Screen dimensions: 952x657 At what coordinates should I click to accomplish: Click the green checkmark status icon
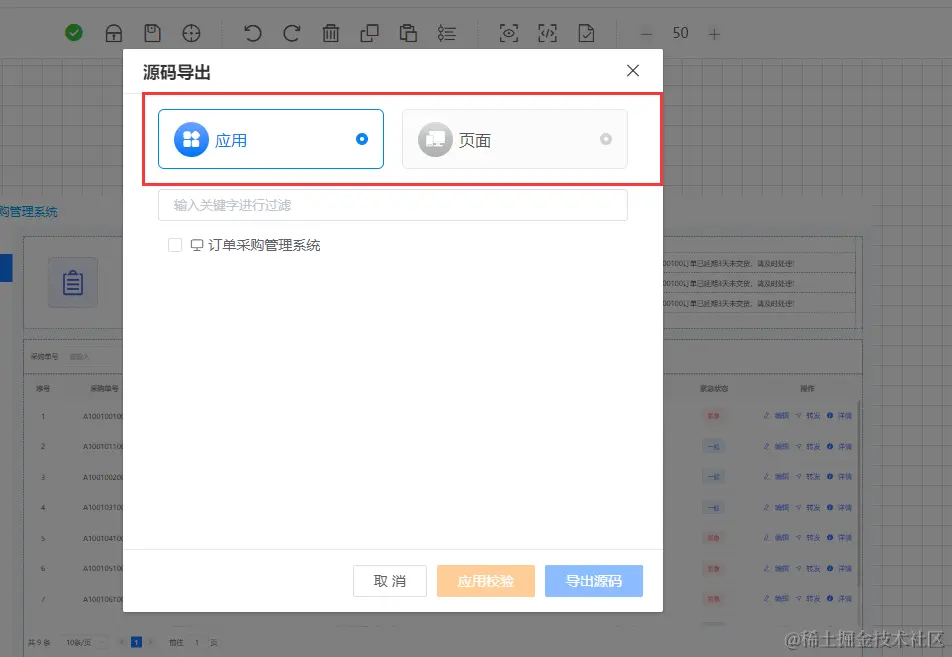(x=73, y=32)
